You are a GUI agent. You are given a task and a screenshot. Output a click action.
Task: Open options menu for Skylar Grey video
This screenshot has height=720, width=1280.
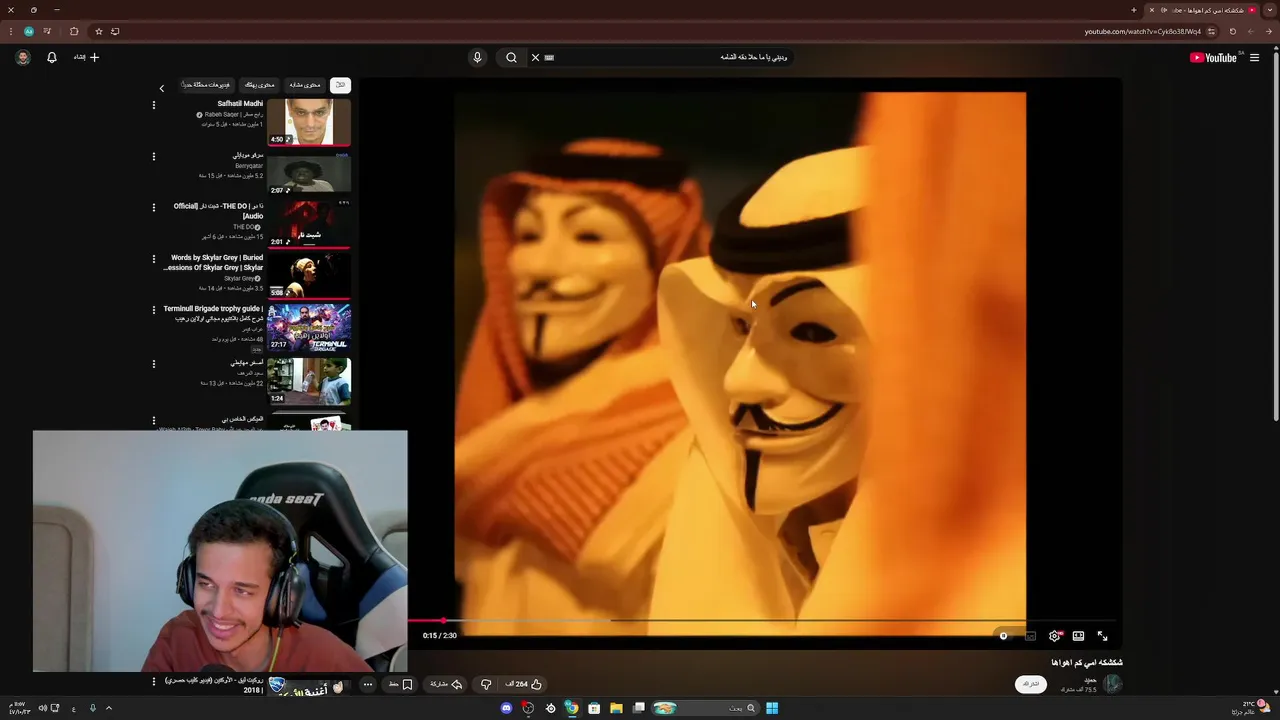(x=154, y=260)
